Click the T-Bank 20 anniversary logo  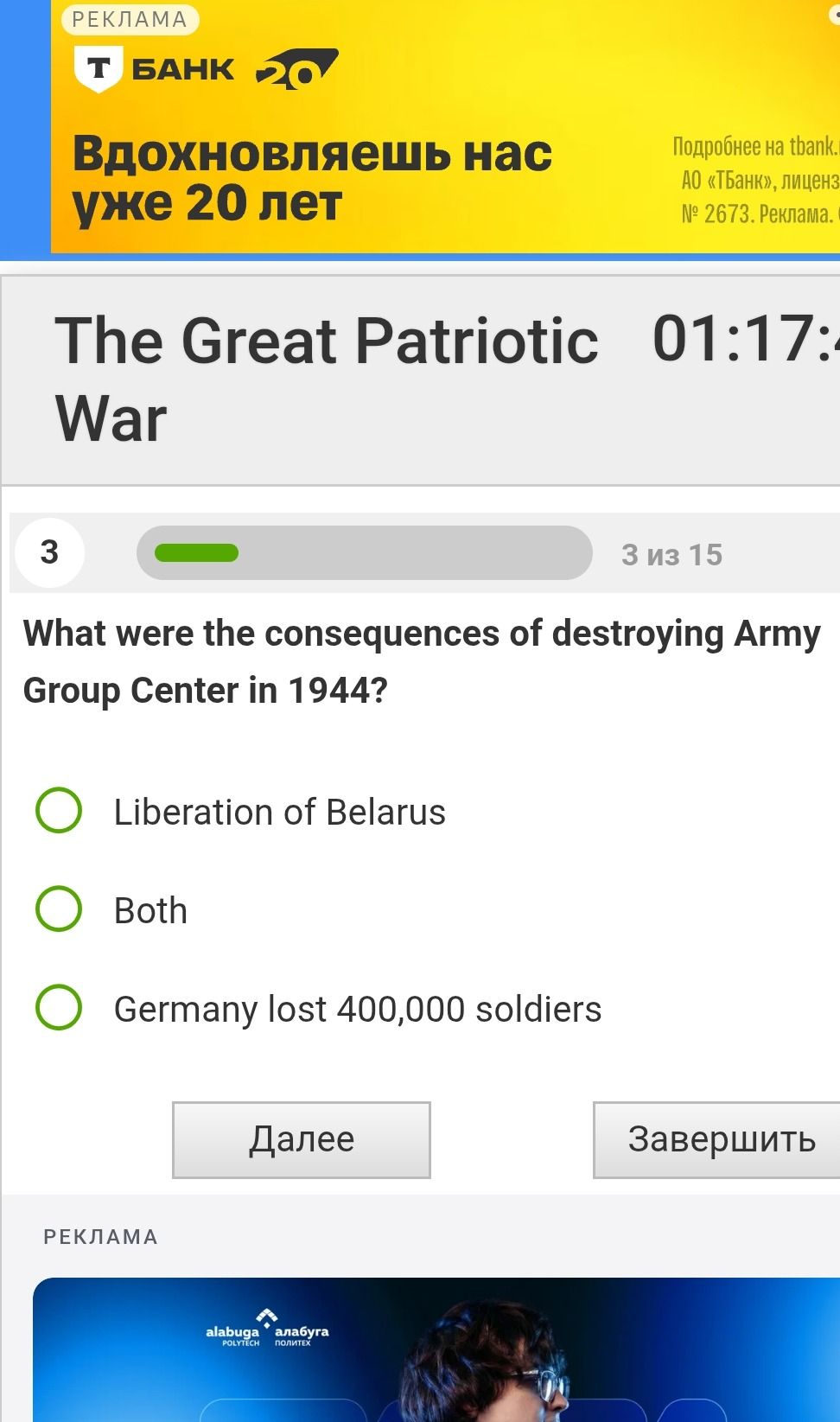click(297, 70)
